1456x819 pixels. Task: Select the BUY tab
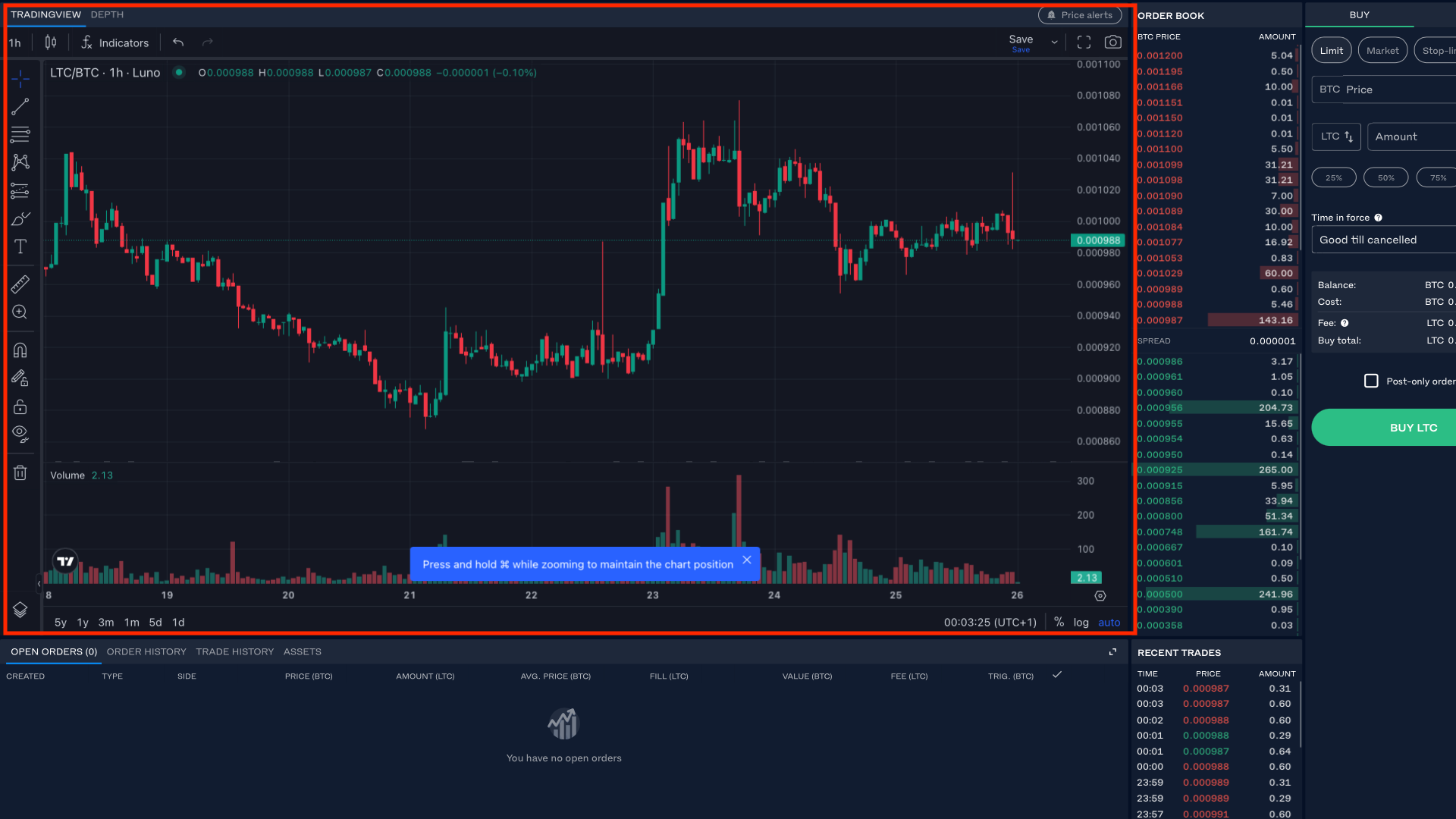[x=1359, y=14]
